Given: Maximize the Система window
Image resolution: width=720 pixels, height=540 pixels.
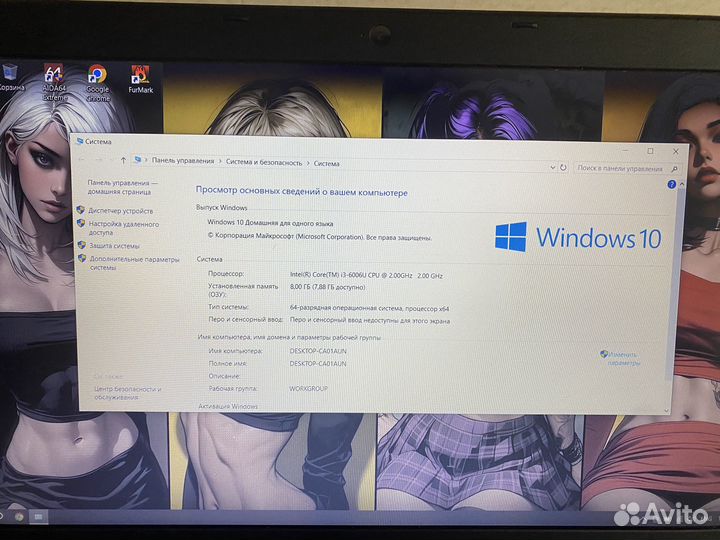Looking at the screenshot, I should 650,151.
